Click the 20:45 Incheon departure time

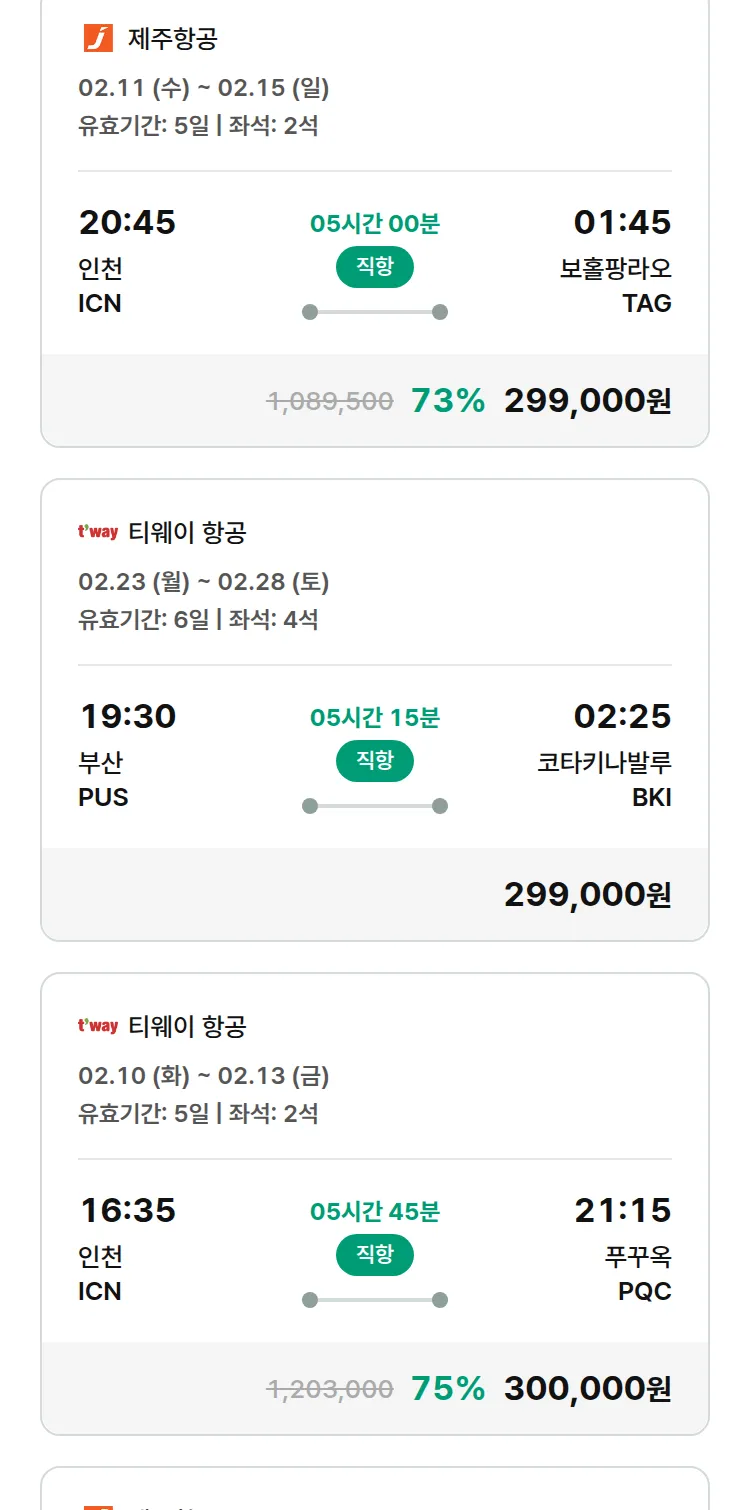[127, 222]
